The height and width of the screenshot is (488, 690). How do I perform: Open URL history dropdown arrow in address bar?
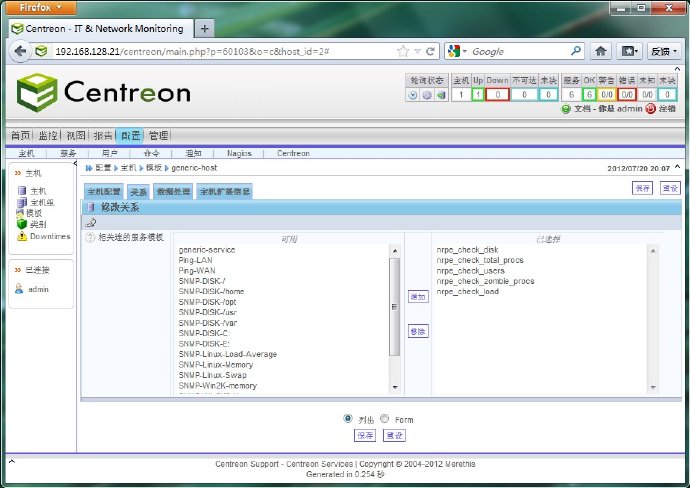(418, 52)
